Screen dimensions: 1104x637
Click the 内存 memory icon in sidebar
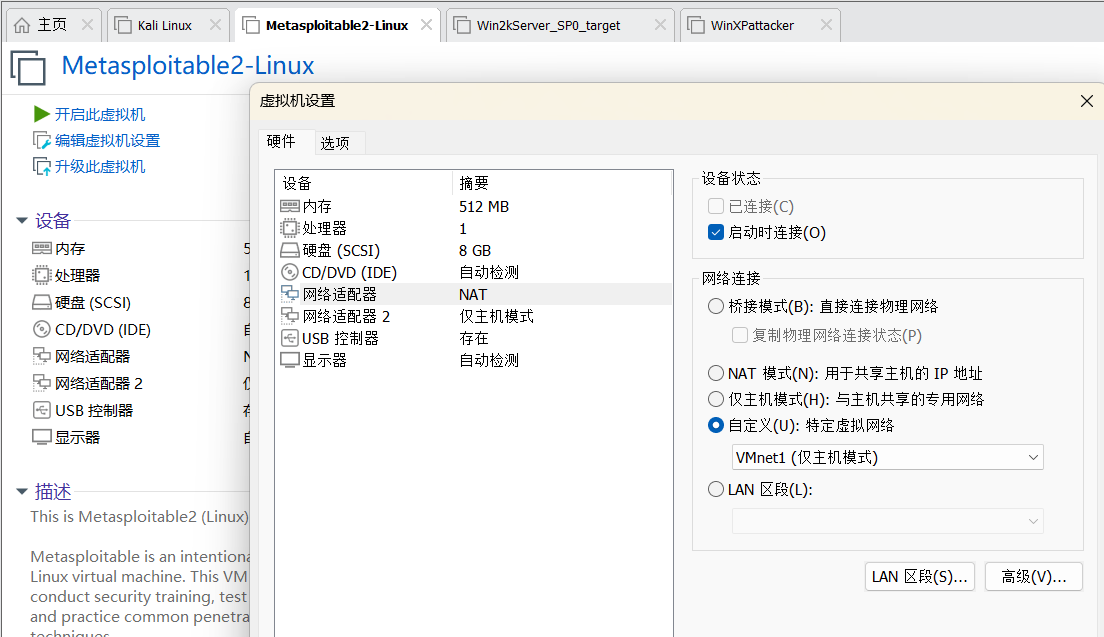coord(42,248)
